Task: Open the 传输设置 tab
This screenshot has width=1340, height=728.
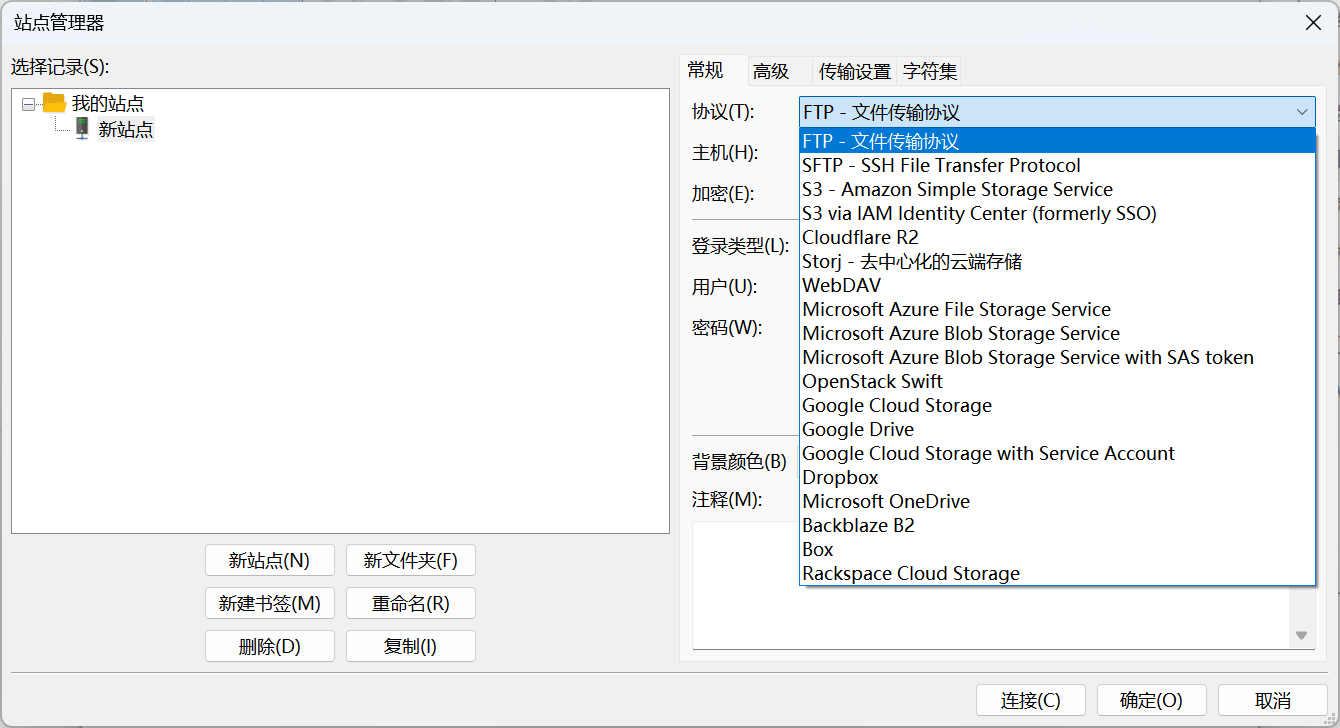Action: point(855,72)
